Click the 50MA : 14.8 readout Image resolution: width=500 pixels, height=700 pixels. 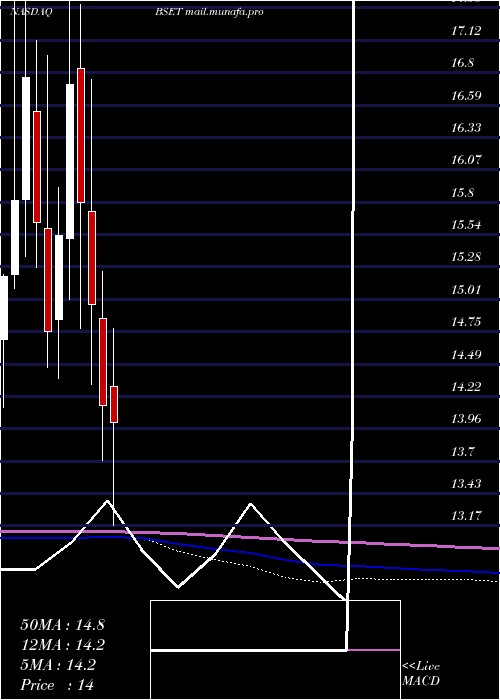coord(62,625)
